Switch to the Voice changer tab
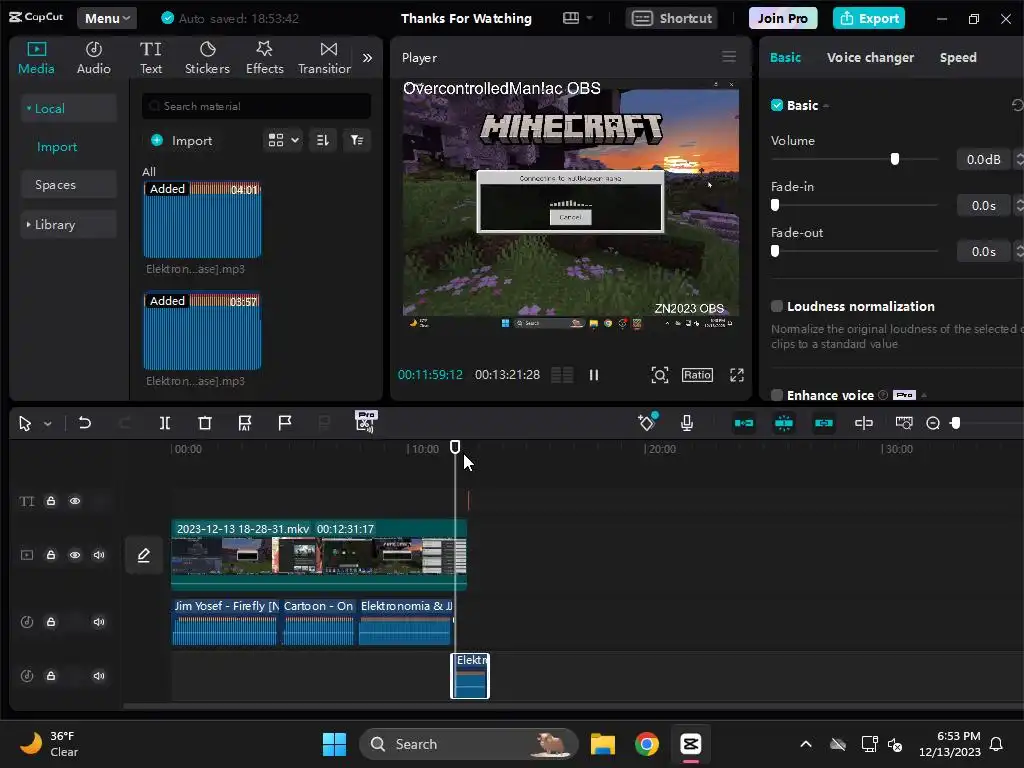The width and height of the screenshot is (1024, 768). [870, 57]
